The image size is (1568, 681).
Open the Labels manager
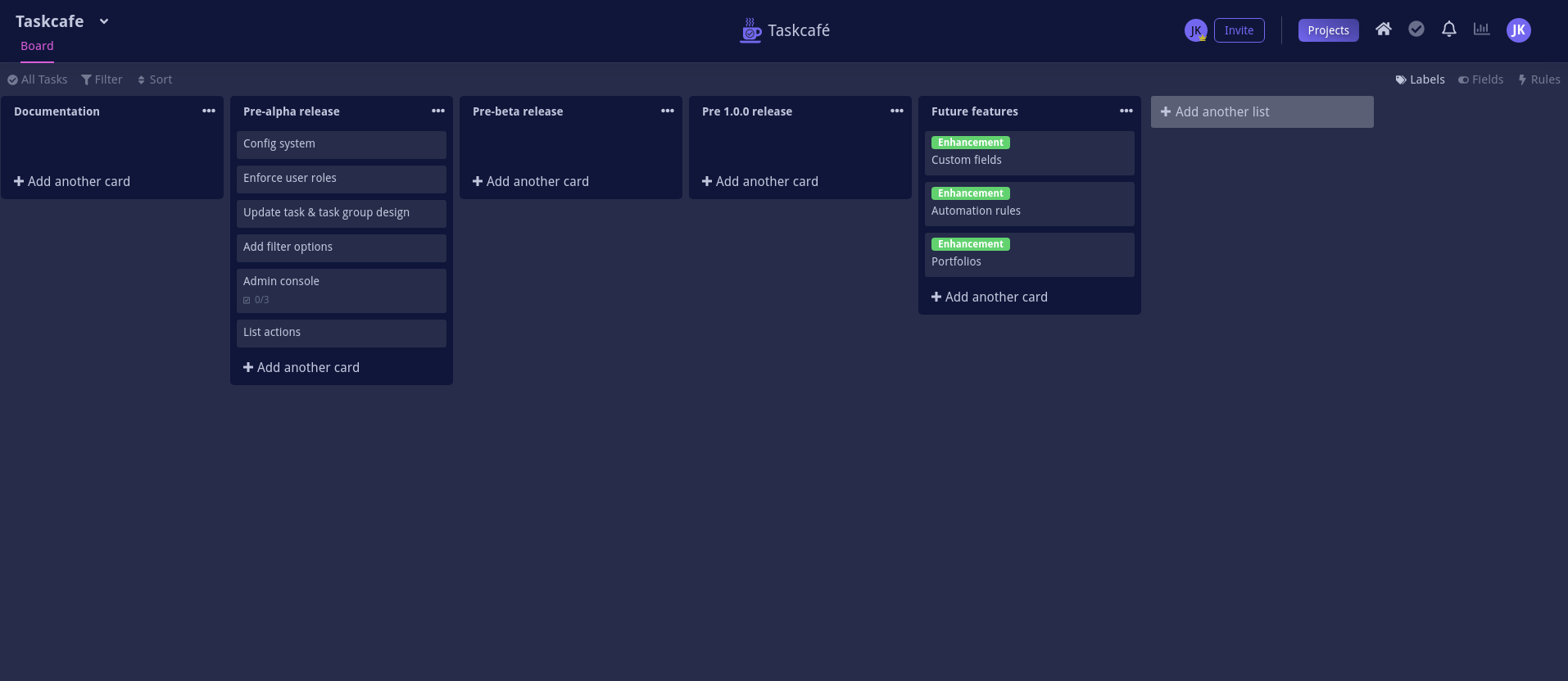[x=1420, y=79]
